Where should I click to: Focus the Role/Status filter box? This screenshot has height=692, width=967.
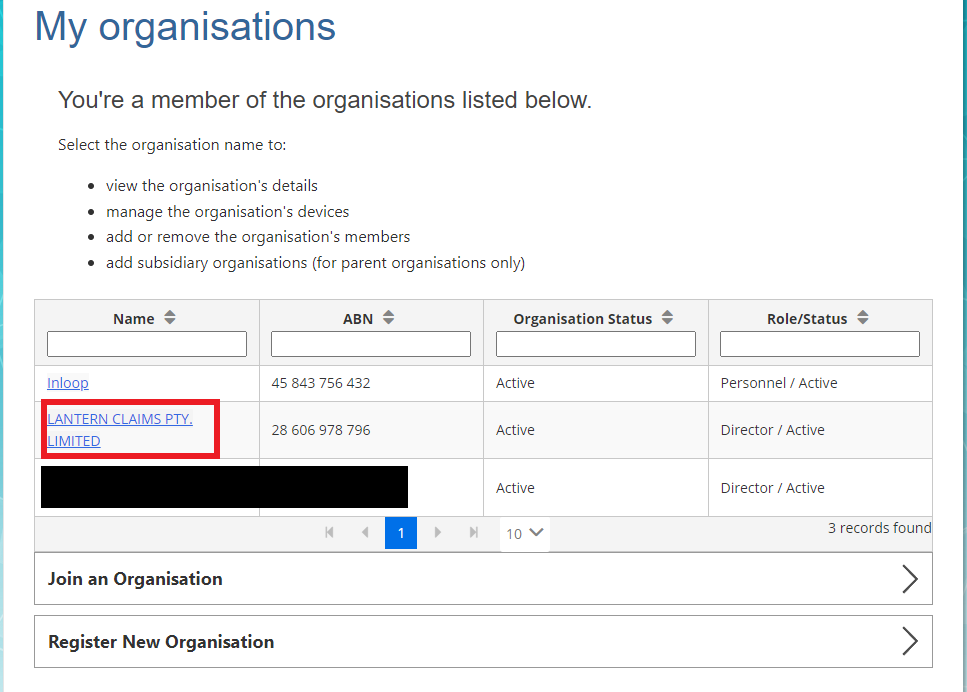820,344
